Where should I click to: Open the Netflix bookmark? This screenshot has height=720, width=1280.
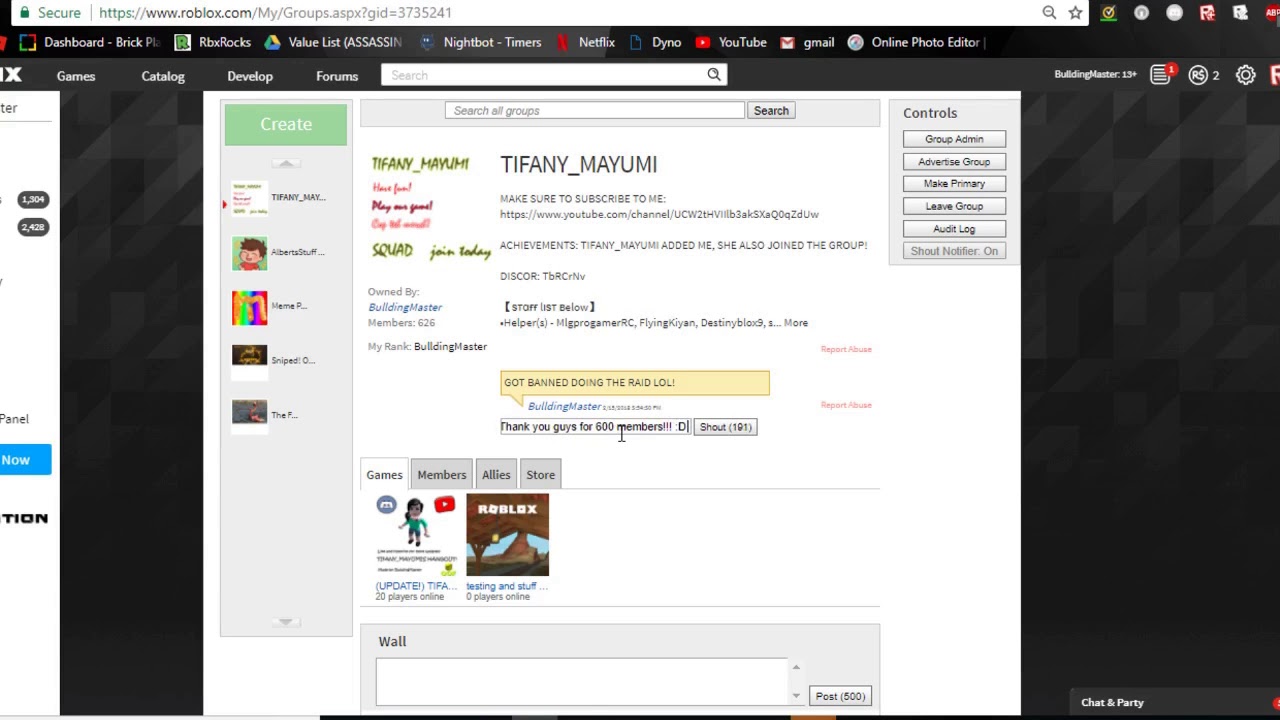585,42
